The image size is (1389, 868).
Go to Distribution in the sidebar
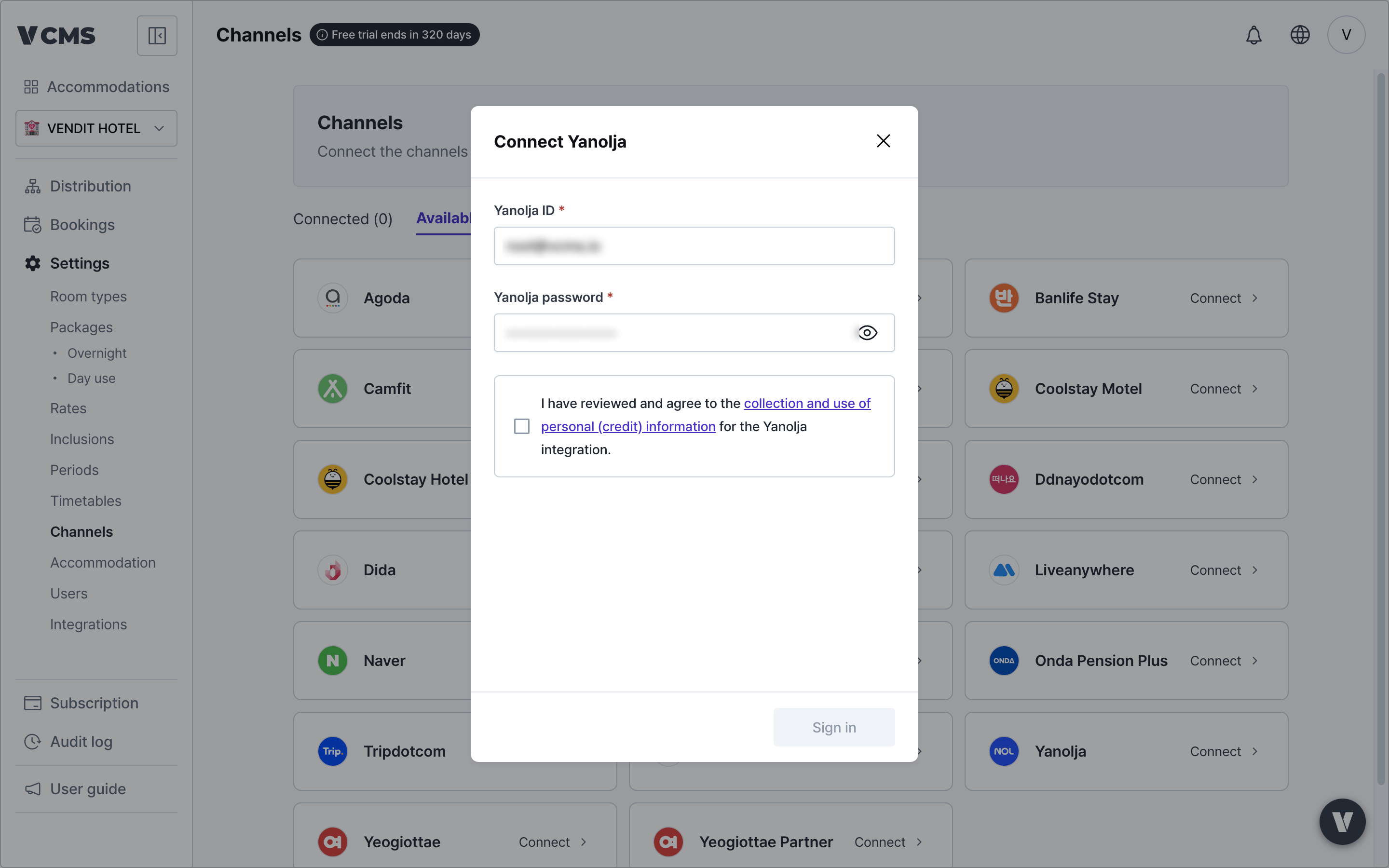coord(78,186)
